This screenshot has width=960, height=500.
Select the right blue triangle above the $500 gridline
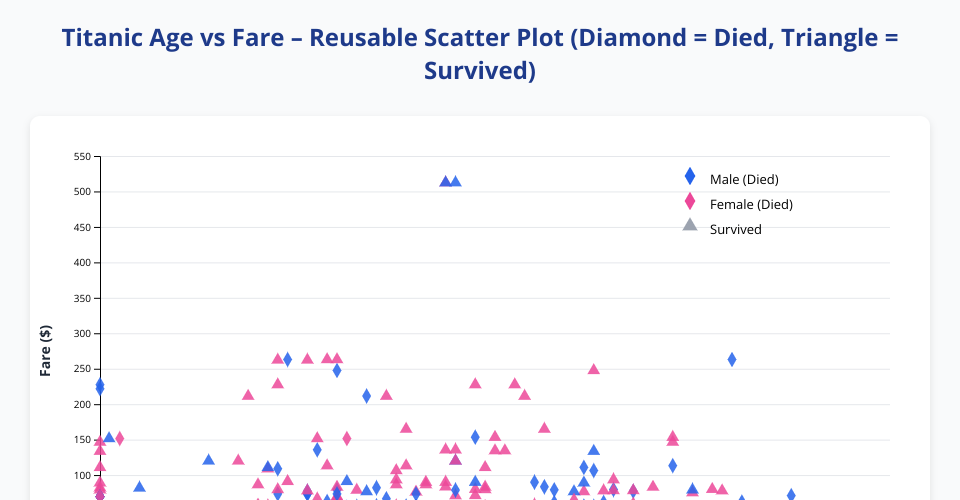[x=456, y=181]
